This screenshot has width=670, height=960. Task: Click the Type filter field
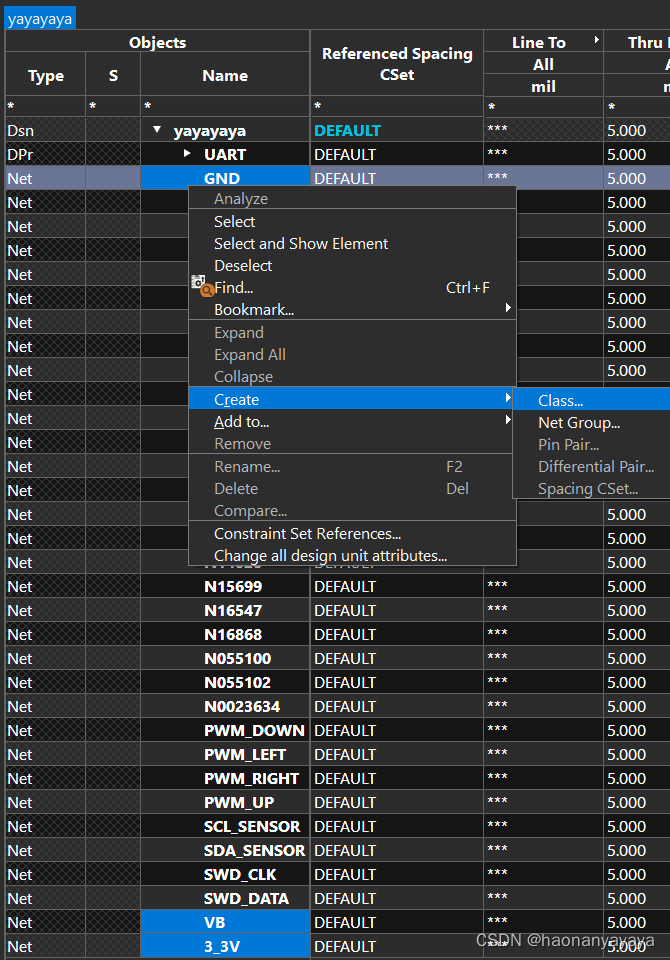point(46,107)
